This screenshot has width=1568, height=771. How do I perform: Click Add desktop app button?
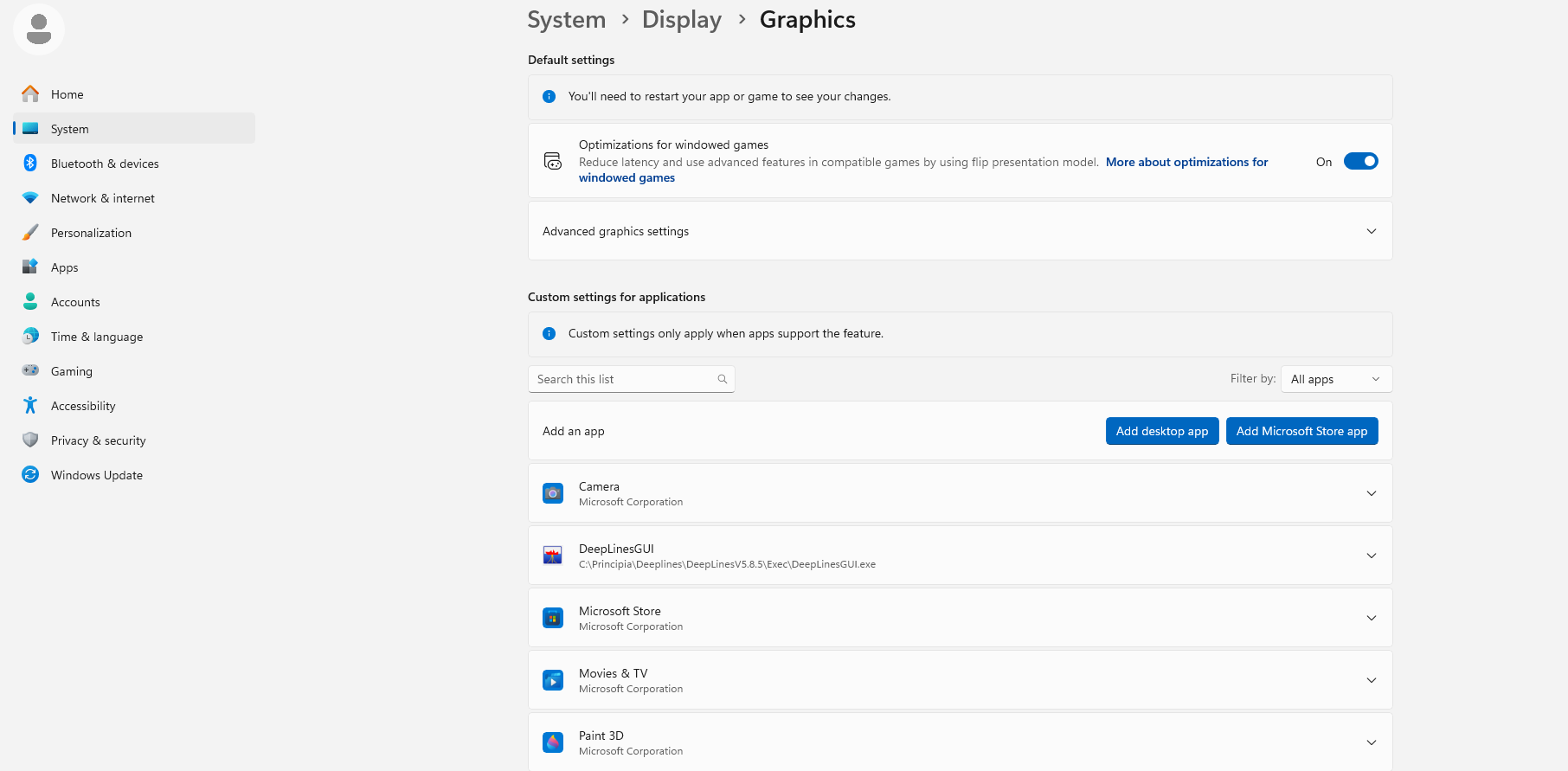[1161, 431]
